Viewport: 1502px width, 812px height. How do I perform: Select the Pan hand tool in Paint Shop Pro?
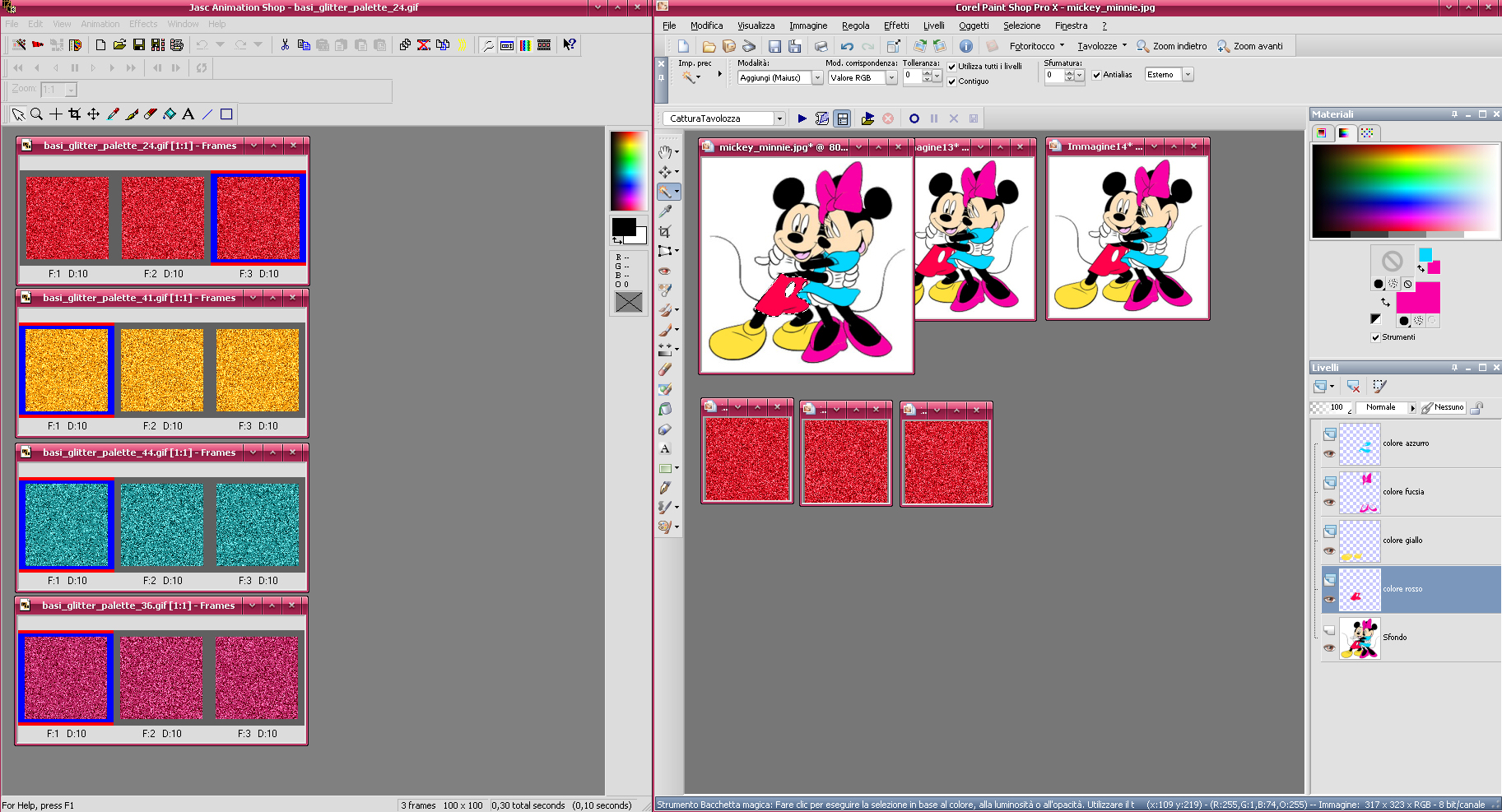click(666, 152)
